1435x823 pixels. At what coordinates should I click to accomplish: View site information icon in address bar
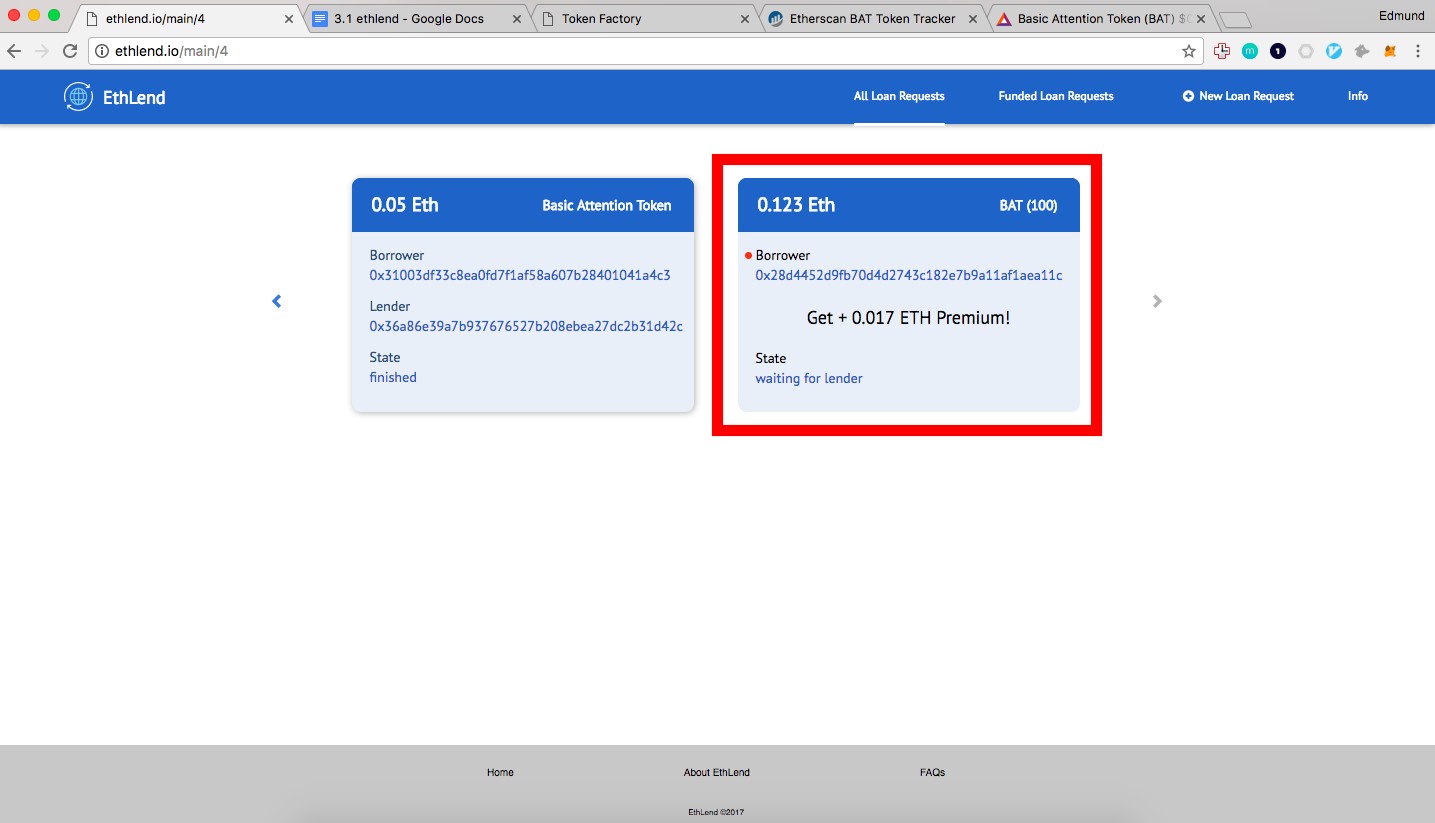102,51
